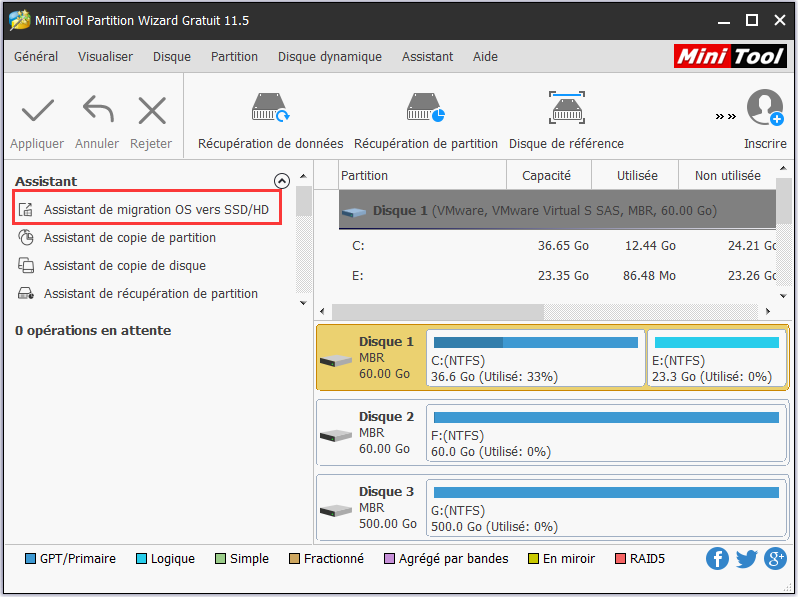Launch Assistant de copie de disque
Screen dimensions: 798x597
tap(125, 266)
